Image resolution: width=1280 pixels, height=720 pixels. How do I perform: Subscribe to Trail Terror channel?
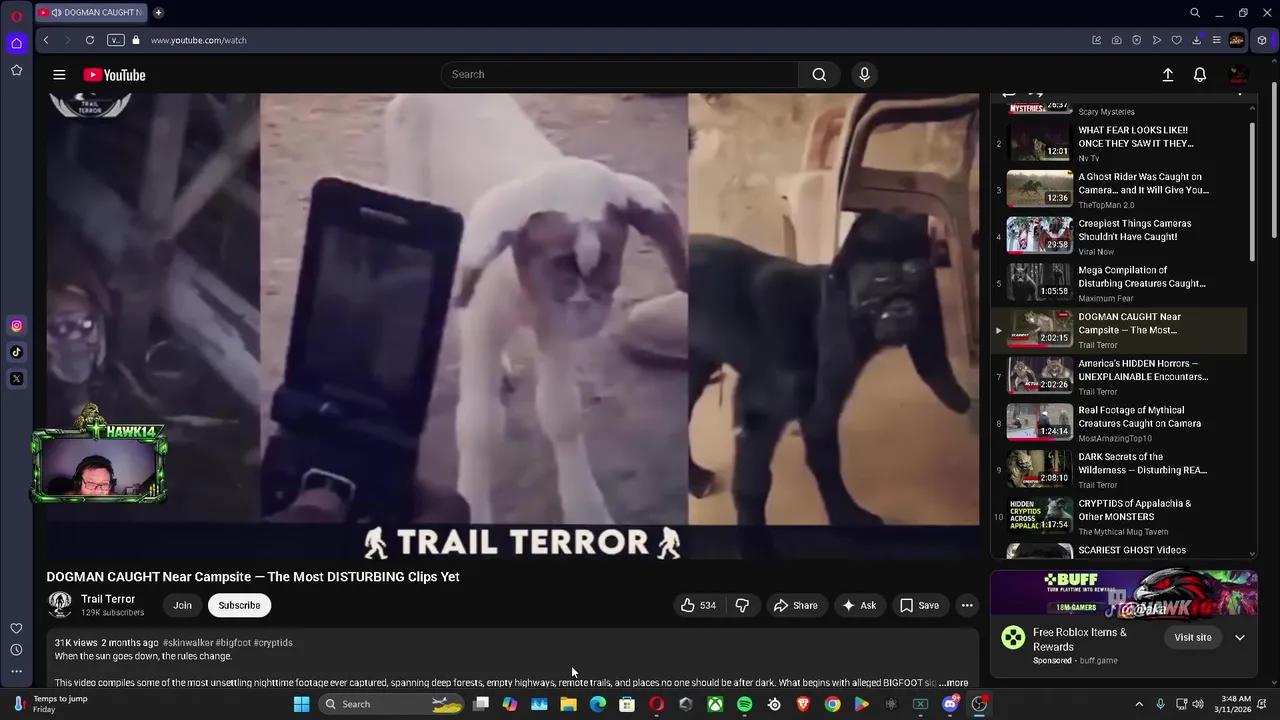(x=239, y=605)
